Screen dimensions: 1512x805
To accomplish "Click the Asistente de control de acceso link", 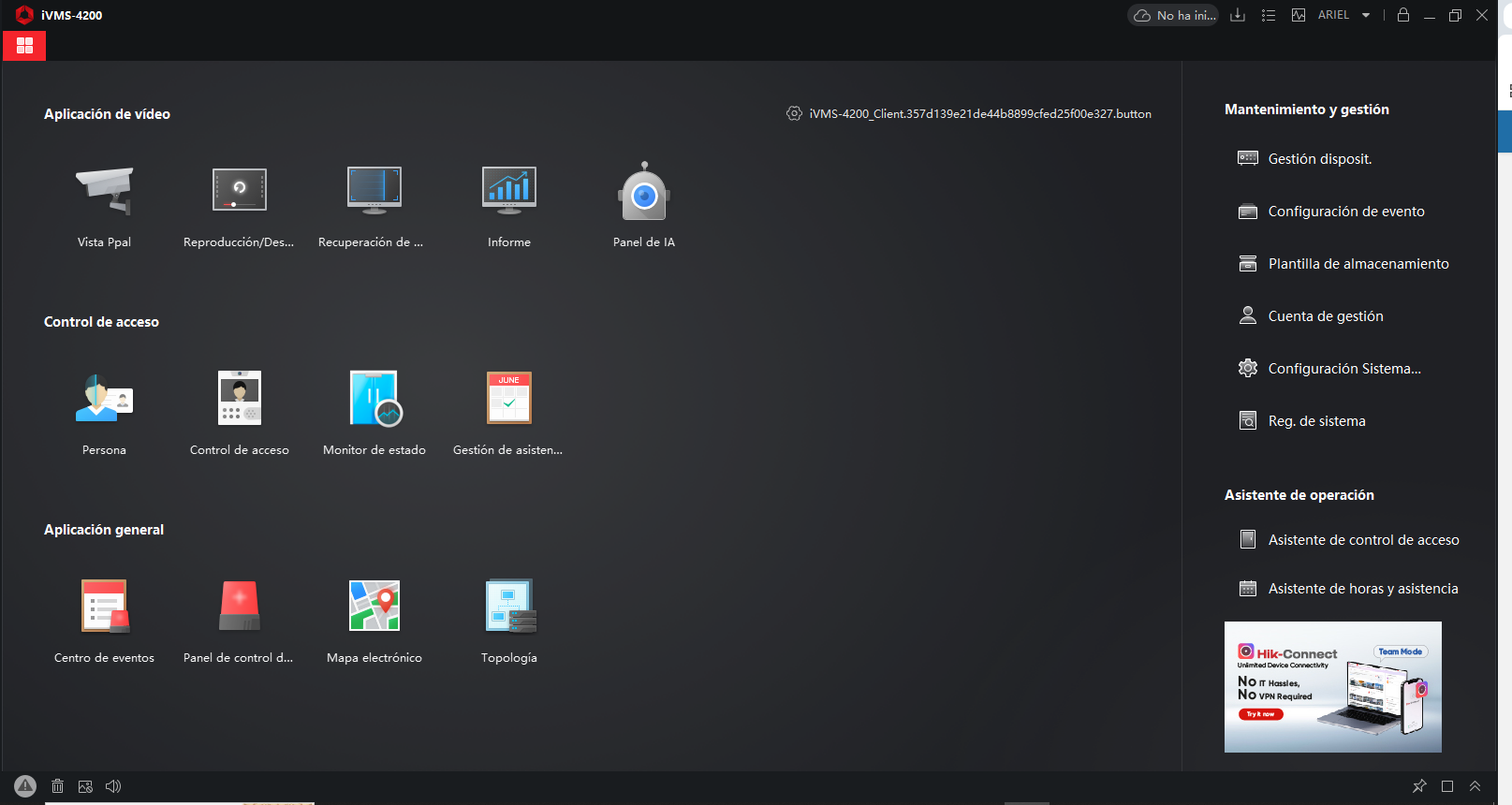I will 1363,540.
